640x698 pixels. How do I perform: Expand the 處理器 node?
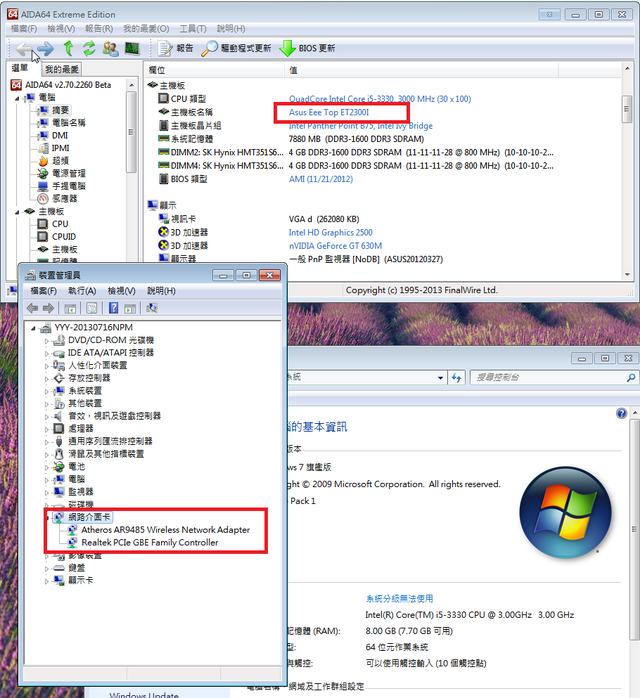[47, 430]
